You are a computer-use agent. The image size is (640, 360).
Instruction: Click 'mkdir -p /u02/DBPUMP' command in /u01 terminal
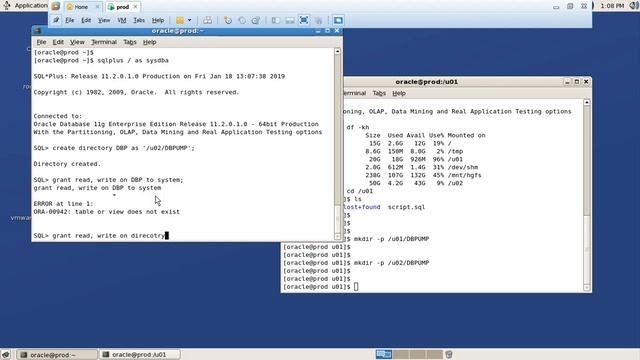click(391, 263)
